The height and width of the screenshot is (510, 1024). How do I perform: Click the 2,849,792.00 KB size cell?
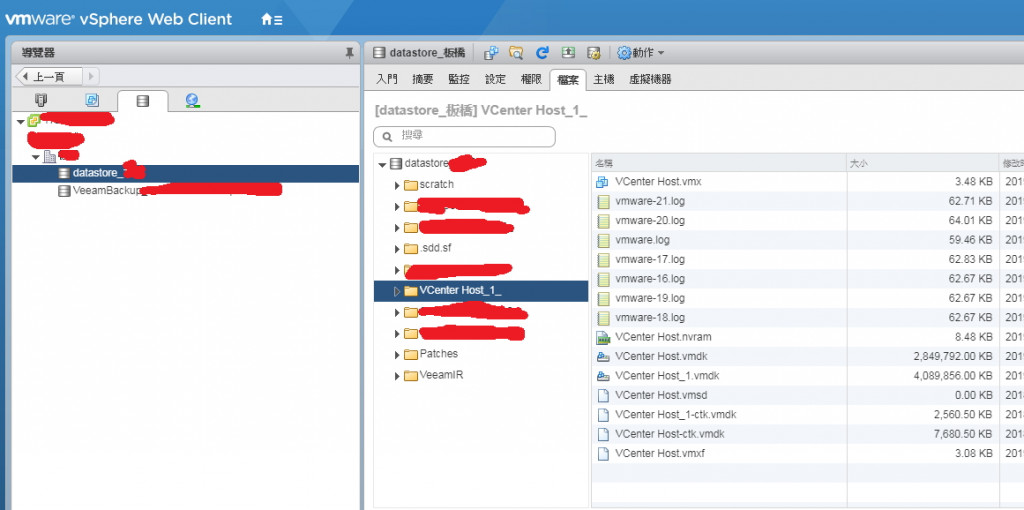pos(952,357)
